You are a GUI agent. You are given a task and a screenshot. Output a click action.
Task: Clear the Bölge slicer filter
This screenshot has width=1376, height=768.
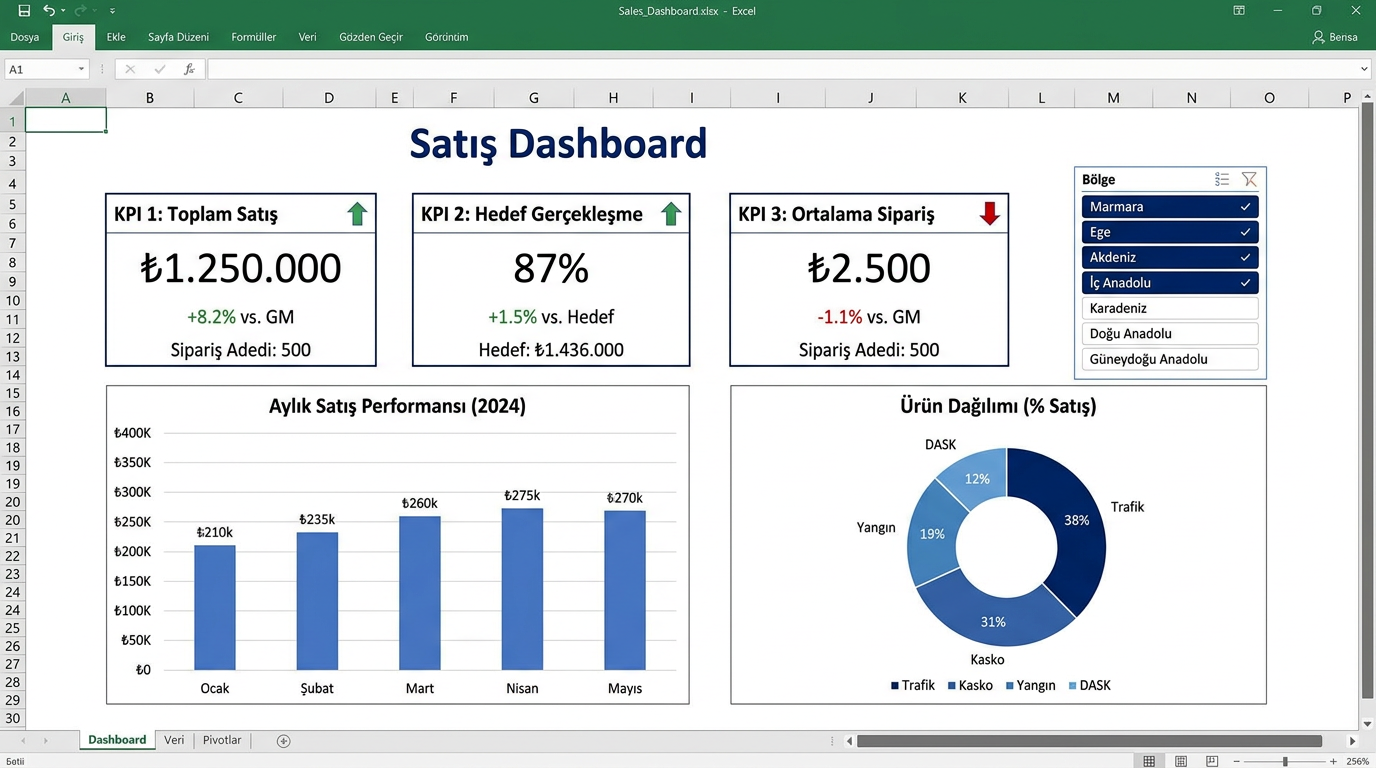1249,179
